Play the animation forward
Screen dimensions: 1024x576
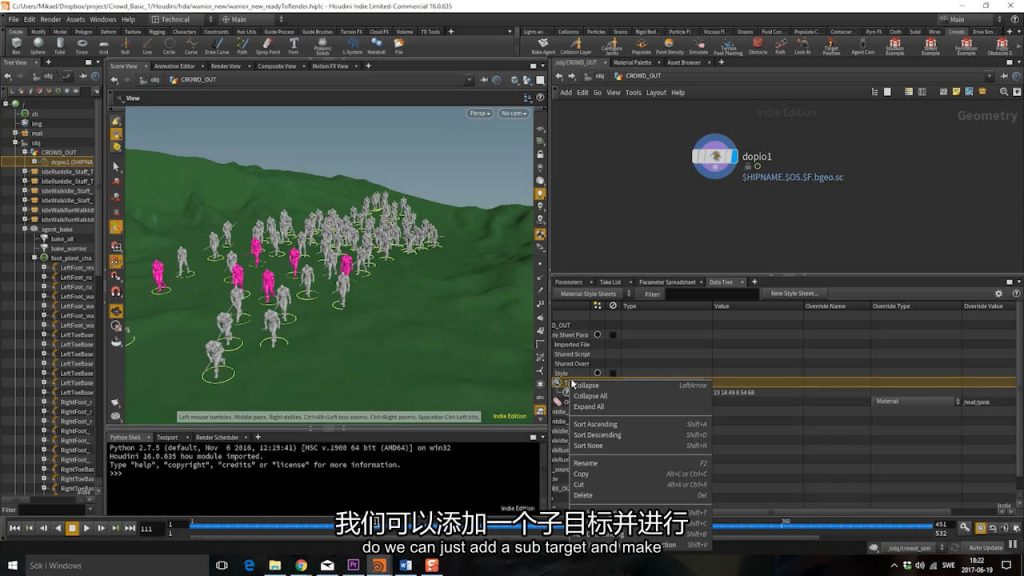[x=86, y=528]
